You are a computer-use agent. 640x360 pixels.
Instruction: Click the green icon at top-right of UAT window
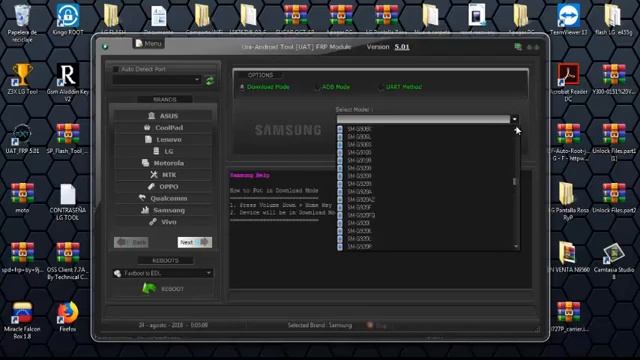click(518, 47)
